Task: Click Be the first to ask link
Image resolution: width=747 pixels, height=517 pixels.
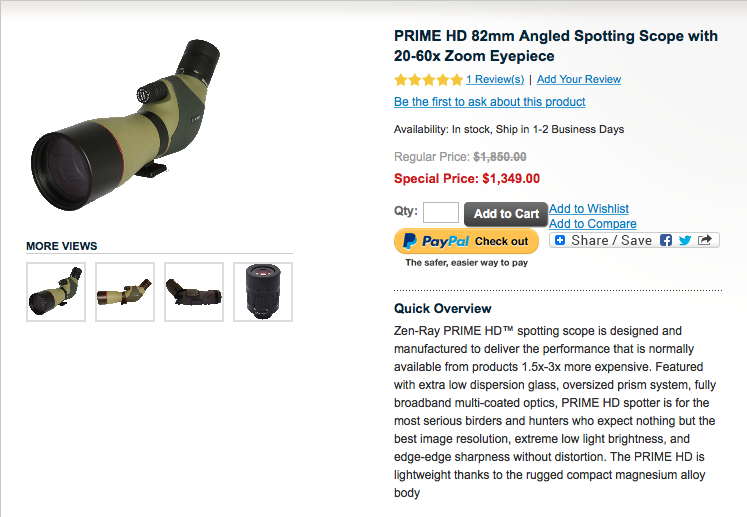Action: click(489, 102)
